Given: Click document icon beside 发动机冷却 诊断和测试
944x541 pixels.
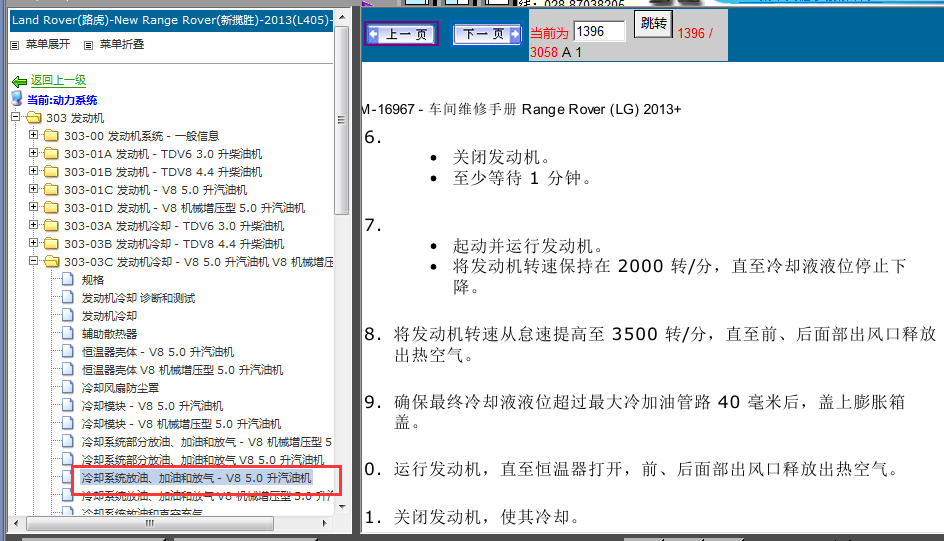Looking at the screenshot, I should coord(68,297).
